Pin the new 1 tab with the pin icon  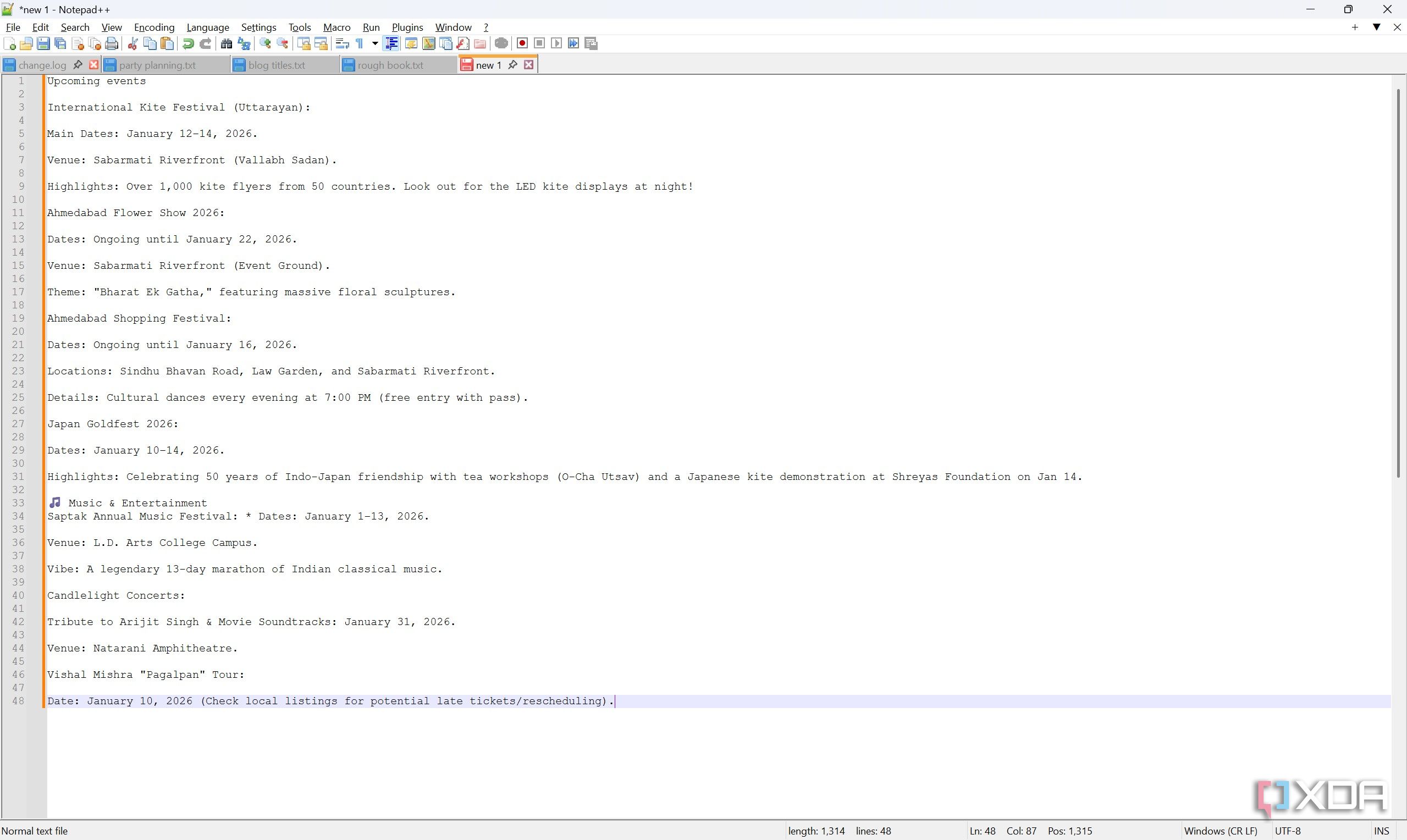[x=513, y=65]
